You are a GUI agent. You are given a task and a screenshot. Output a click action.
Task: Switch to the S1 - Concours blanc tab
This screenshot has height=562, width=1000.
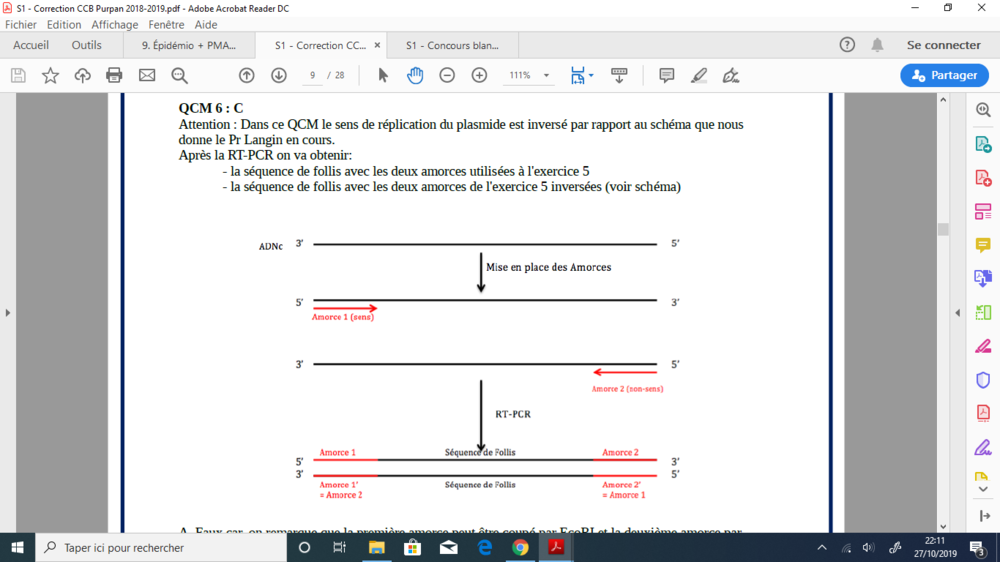tap(450, 45)
